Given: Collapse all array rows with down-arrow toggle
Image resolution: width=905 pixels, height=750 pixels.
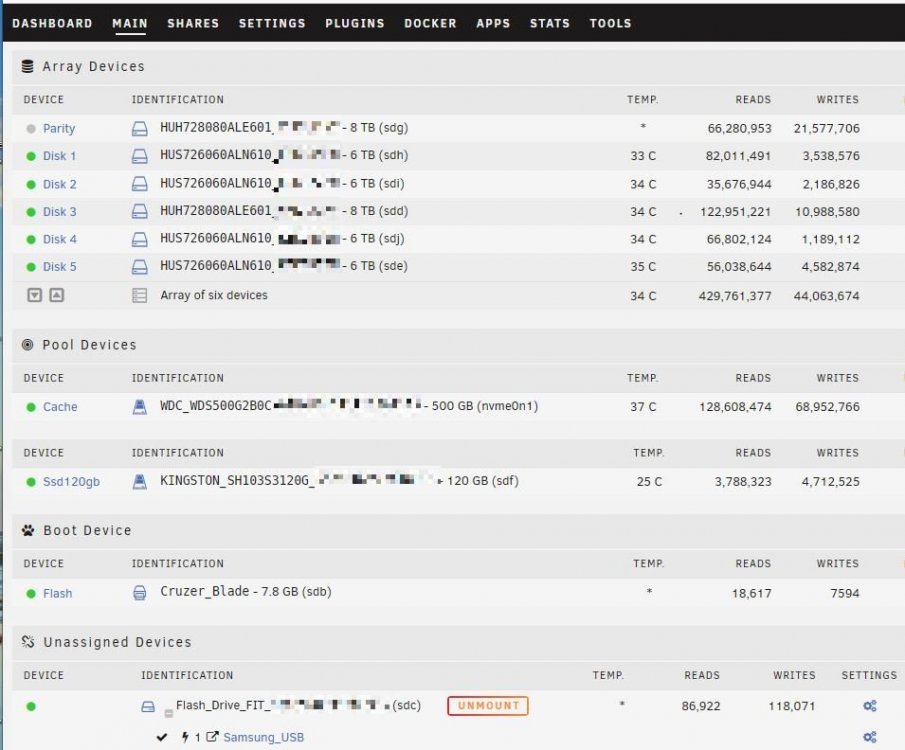Looking at the screenshot, I should tap(35, 295).
